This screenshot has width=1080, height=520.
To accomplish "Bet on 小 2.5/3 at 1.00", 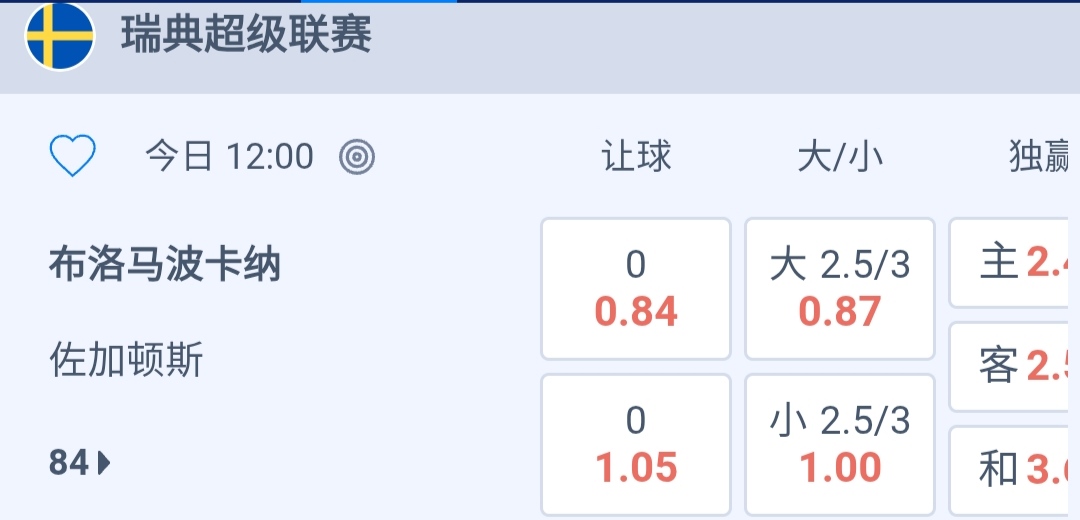I will [x=840, y=444].
